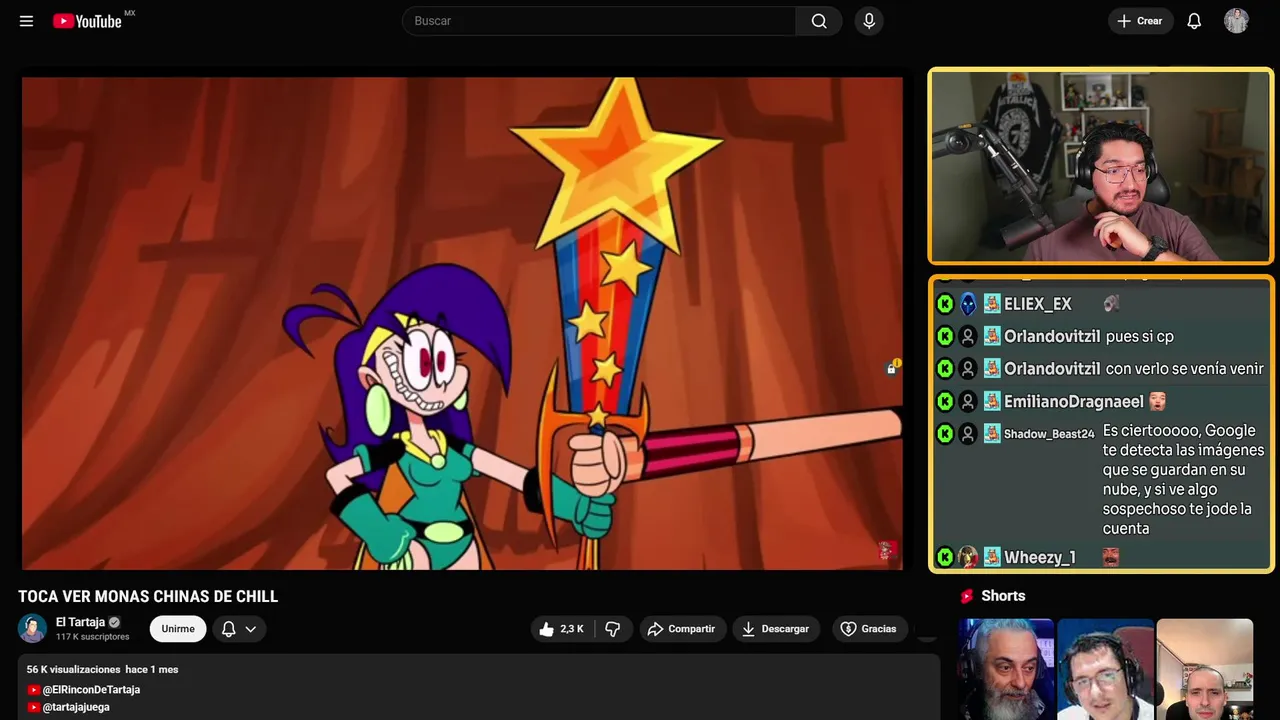Click the ELIEX_EX username in chat
The height and width of the screenshot is (720, 1280).
pyautogui.click(x=1038, y=304)
